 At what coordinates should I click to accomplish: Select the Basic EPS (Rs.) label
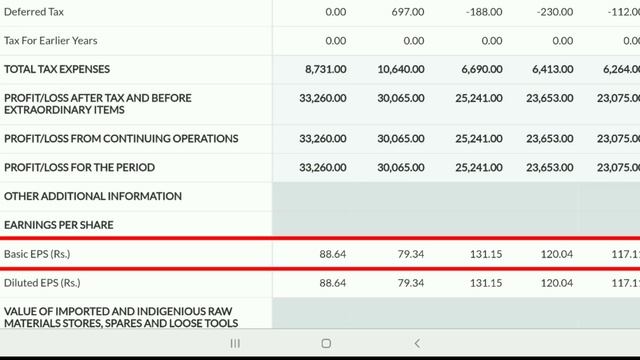pos(37,254)
